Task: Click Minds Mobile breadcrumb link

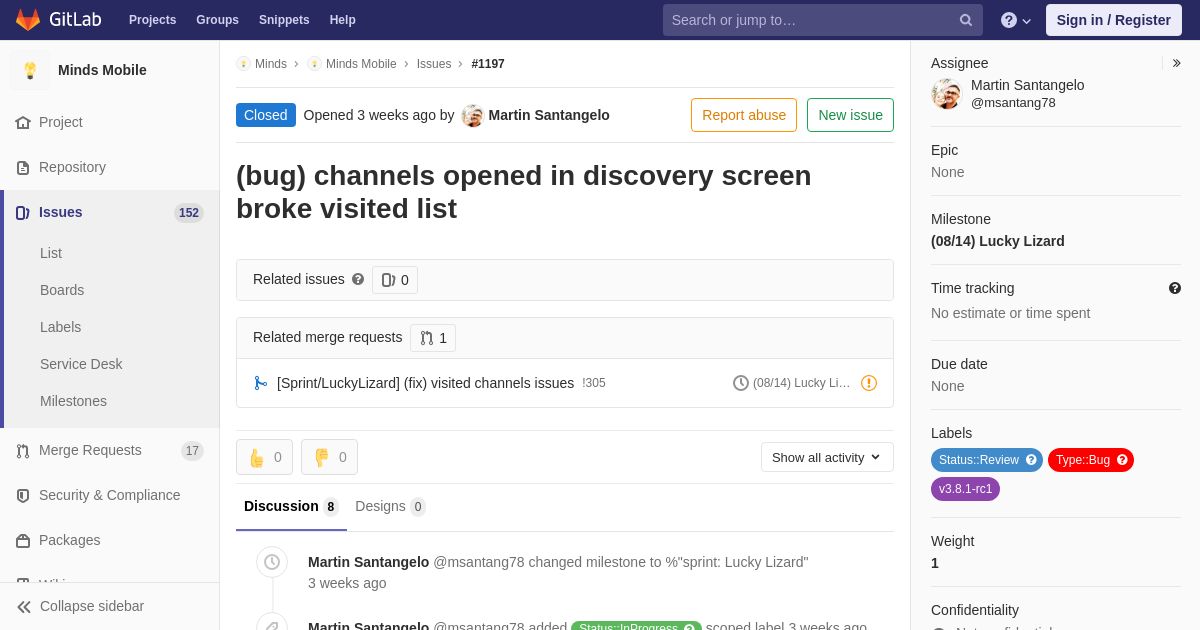Action: click(x=361, y=64)
